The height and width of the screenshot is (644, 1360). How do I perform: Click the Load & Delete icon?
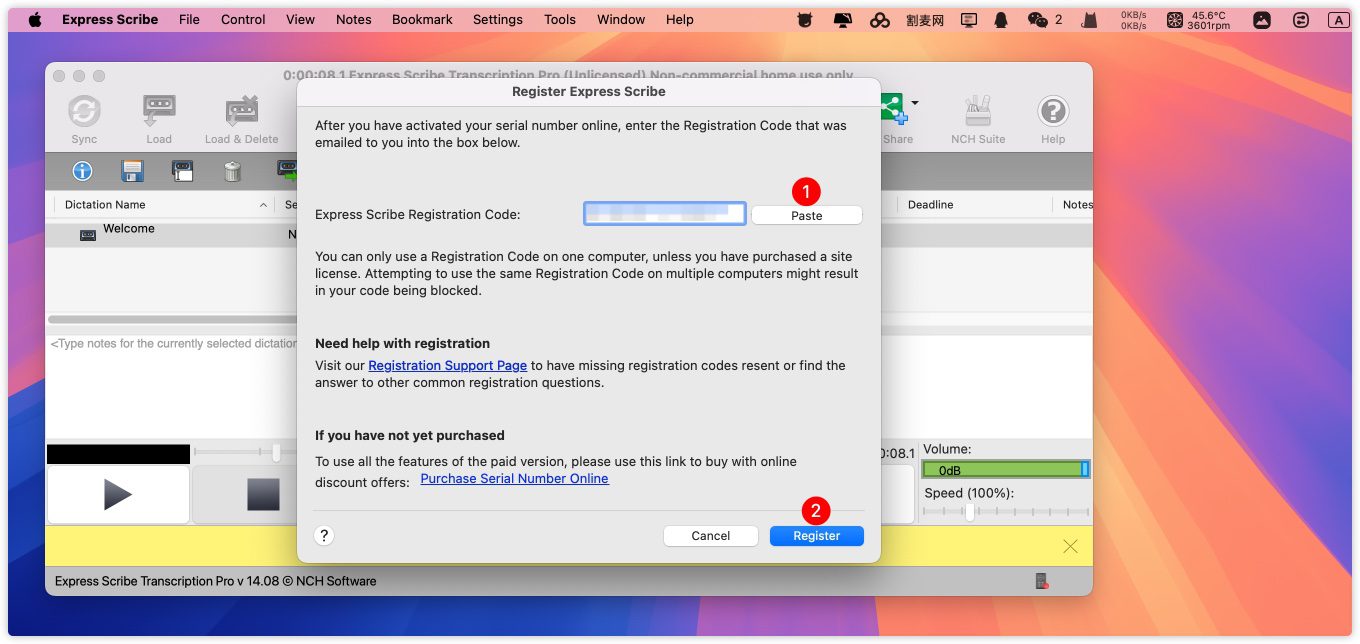(241, 112)
